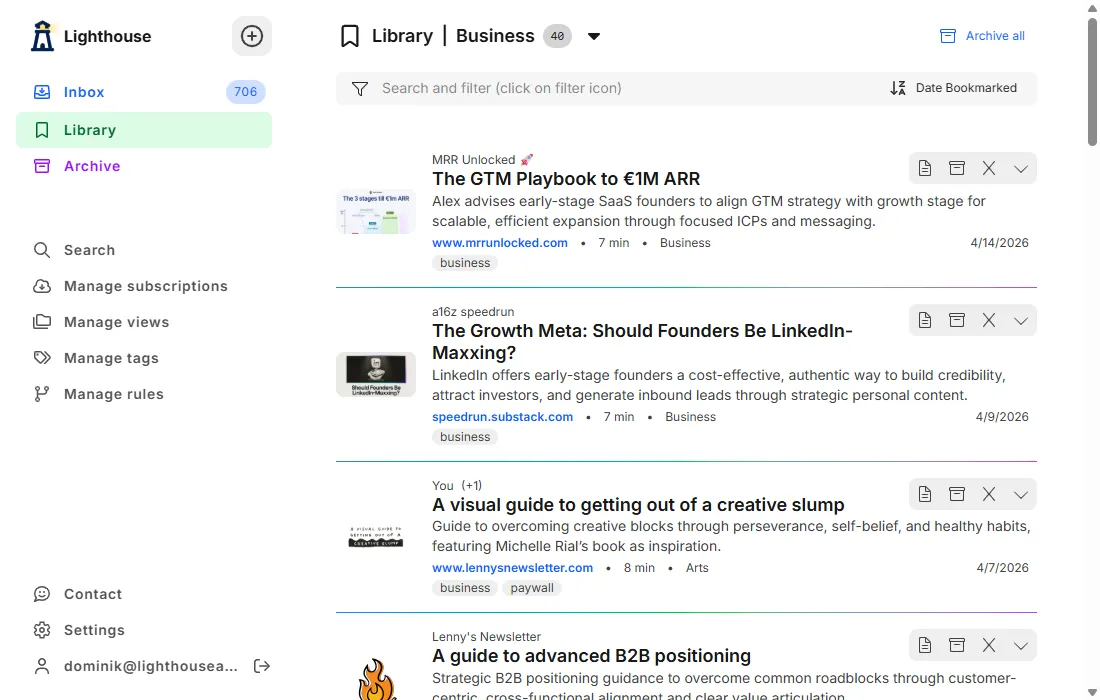Expand options chevron on Growth Meta article
1100x700 pixels.
pyautogui.click(x=1021, y=320)
